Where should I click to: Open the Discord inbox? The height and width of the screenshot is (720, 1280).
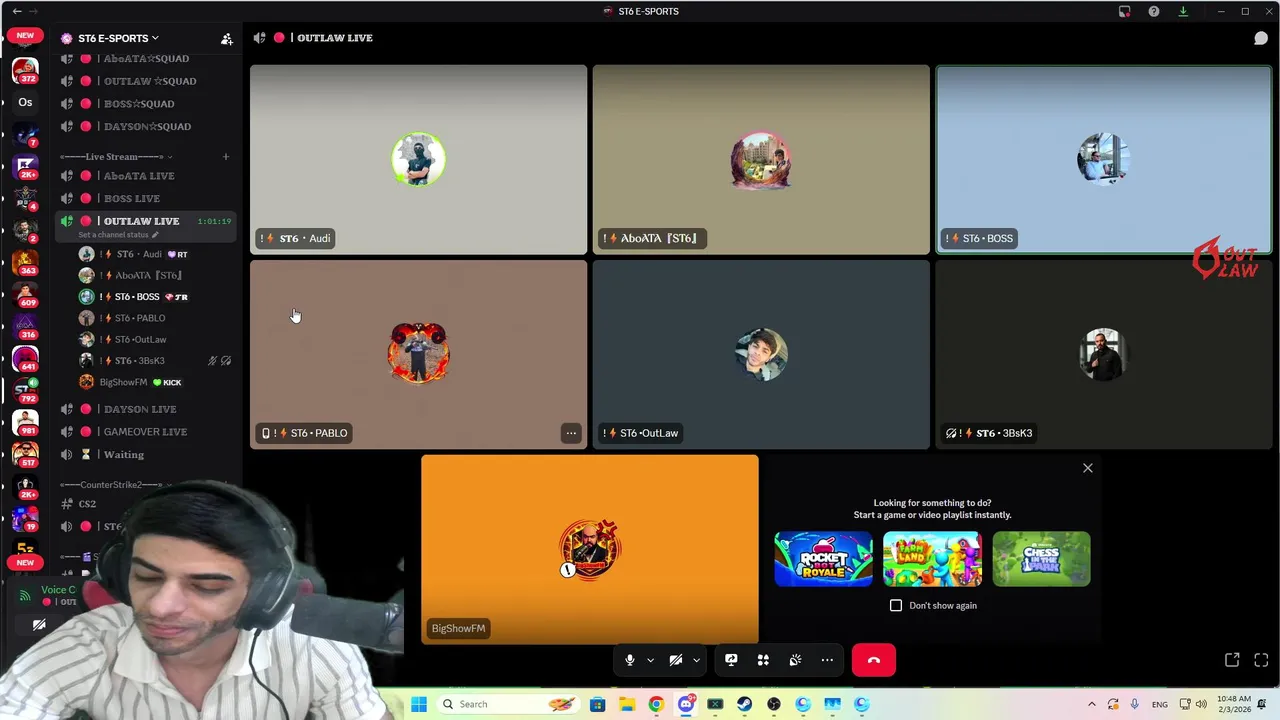coord(1125,11)
